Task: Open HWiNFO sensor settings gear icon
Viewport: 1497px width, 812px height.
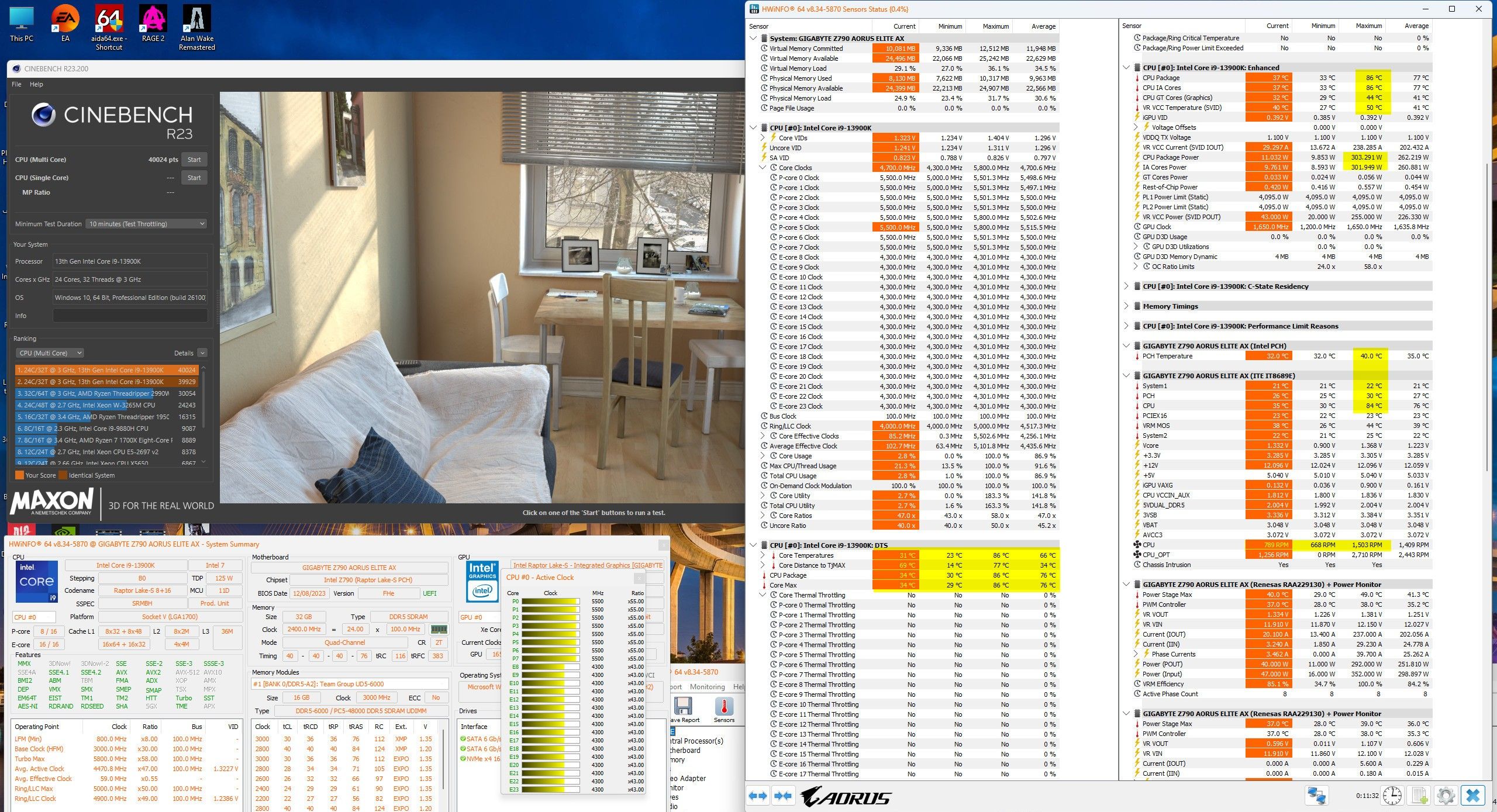Action: (1446, 796)
